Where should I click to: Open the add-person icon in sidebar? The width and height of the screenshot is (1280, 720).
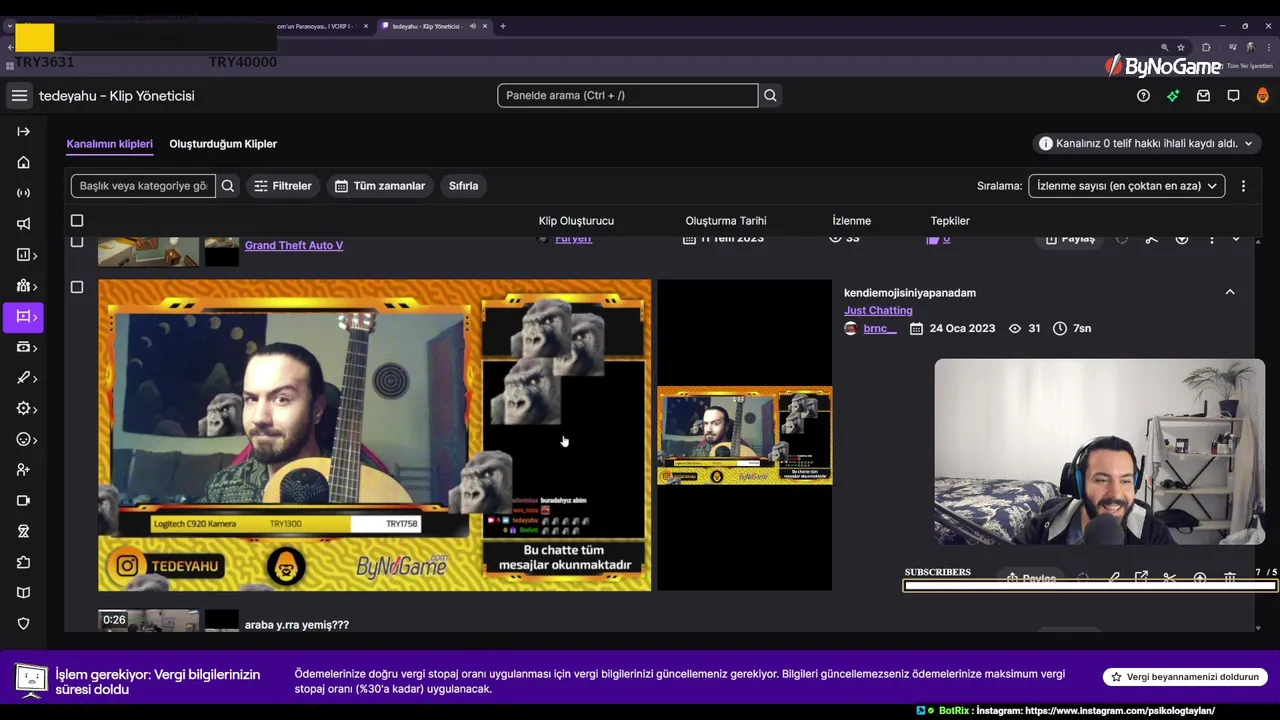[x=23, y=470]
